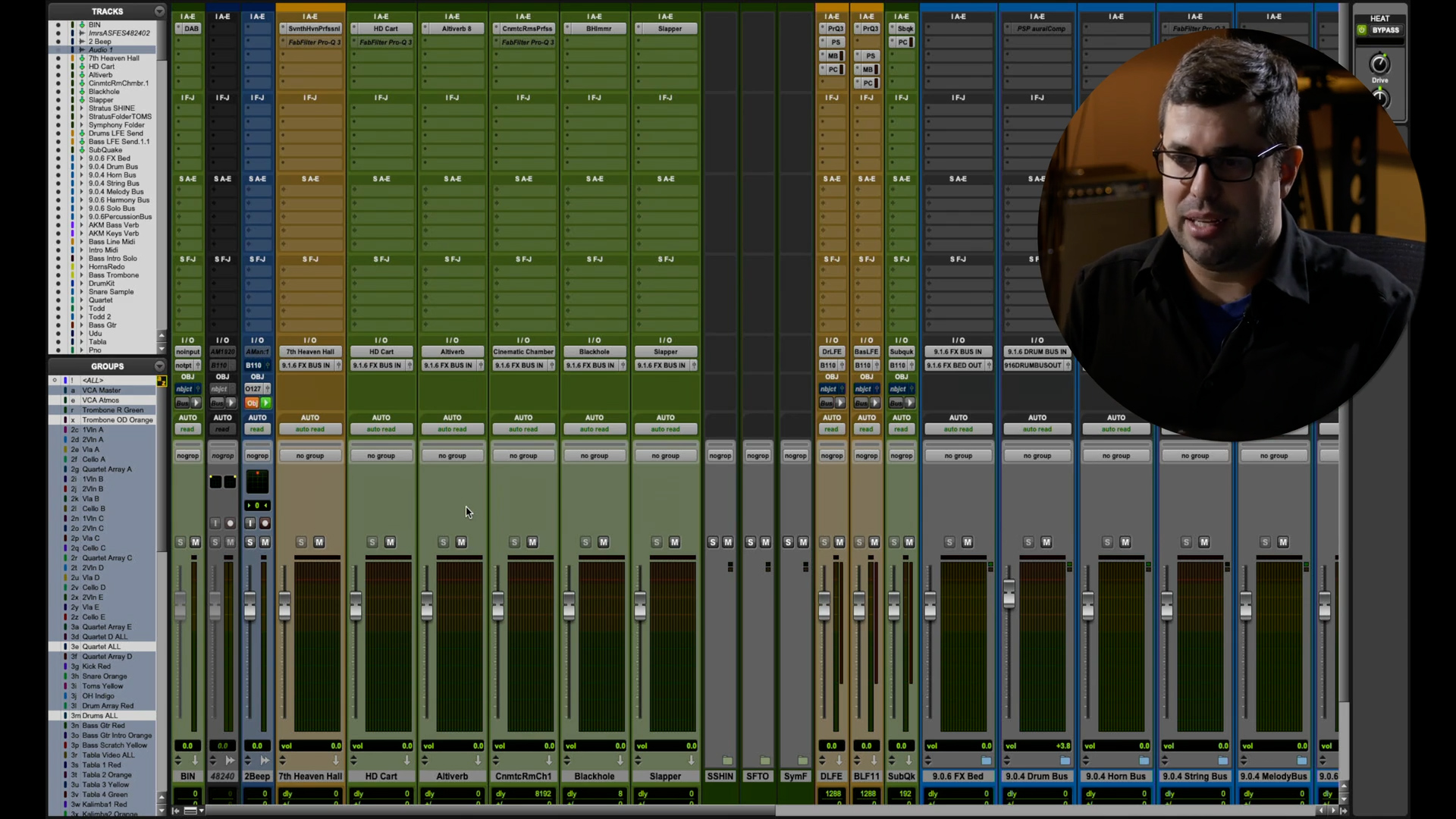This screenshot has width=1456, height=819.
Task: Select the Quartet ALL group
Action: pyautogui.click(x=102, y=647)
